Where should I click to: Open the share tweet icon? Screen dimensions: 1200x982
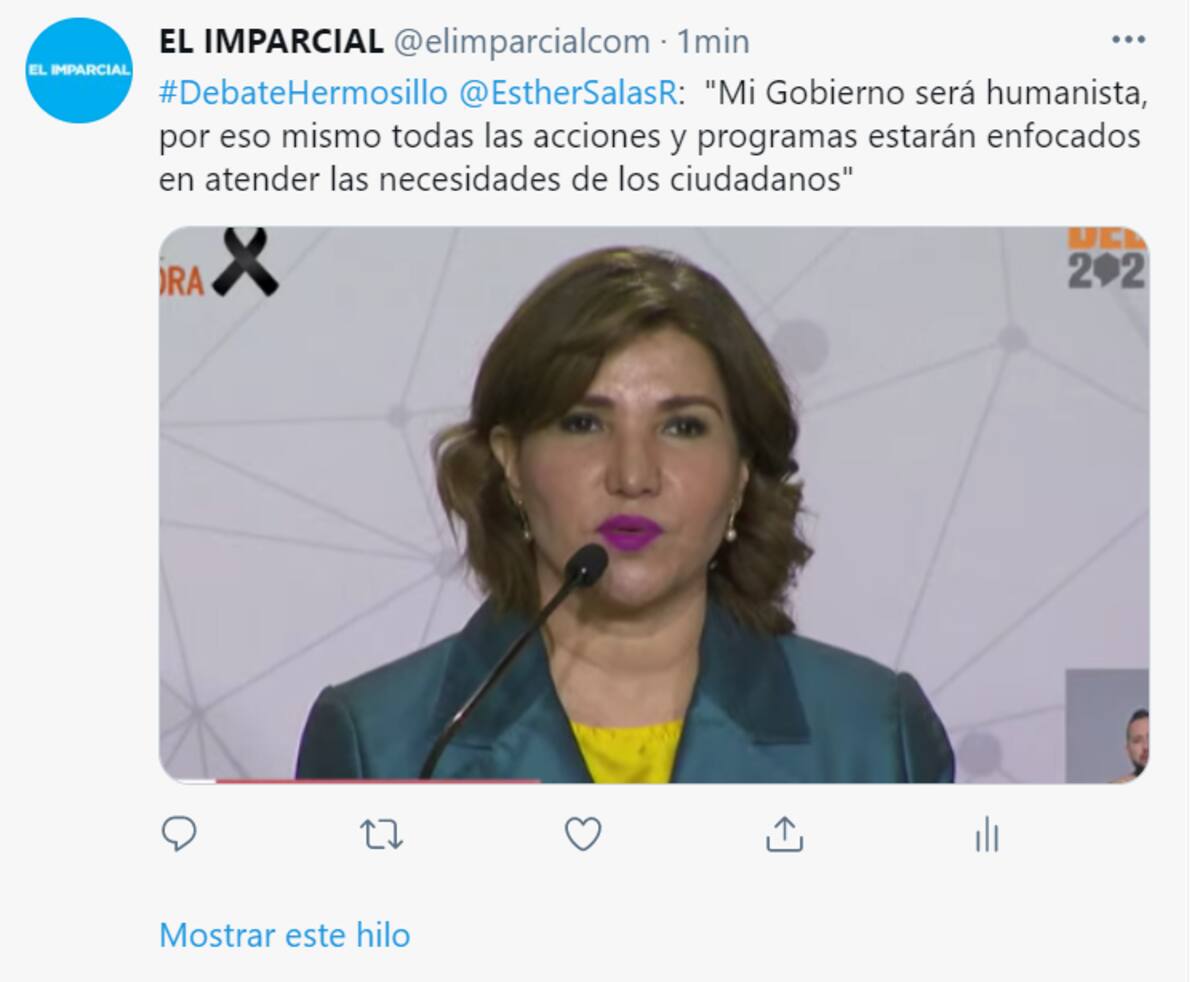point(785,834)
